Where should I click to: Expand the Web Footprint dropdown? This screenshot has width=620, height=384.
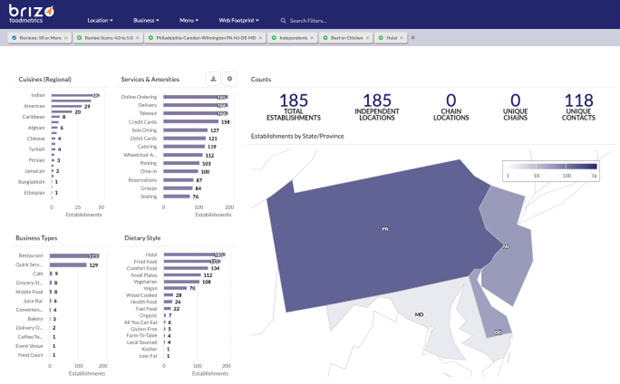click(239, 20)
